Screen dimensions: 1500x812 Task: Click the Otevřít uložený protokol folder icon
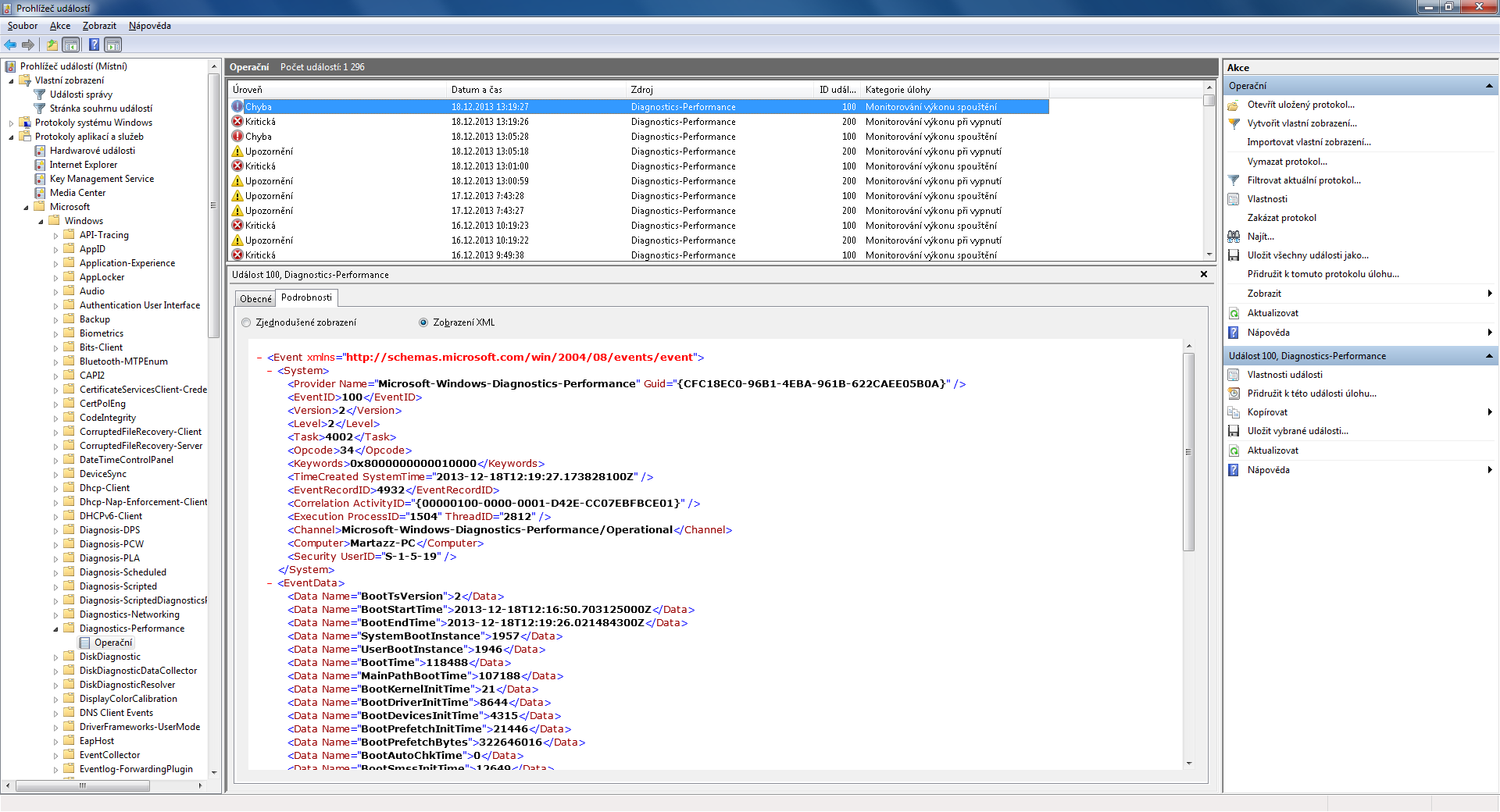point(1234,105)
